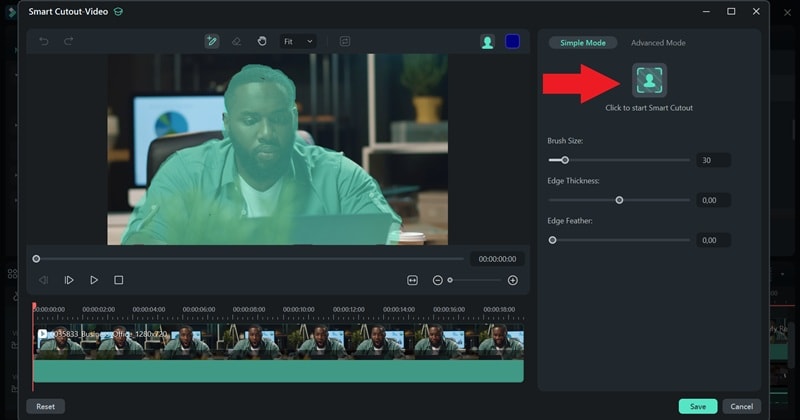Viewport: 800px width, 420px height.
Task: Reset all cutout settings
Action: tap(45, 407)
